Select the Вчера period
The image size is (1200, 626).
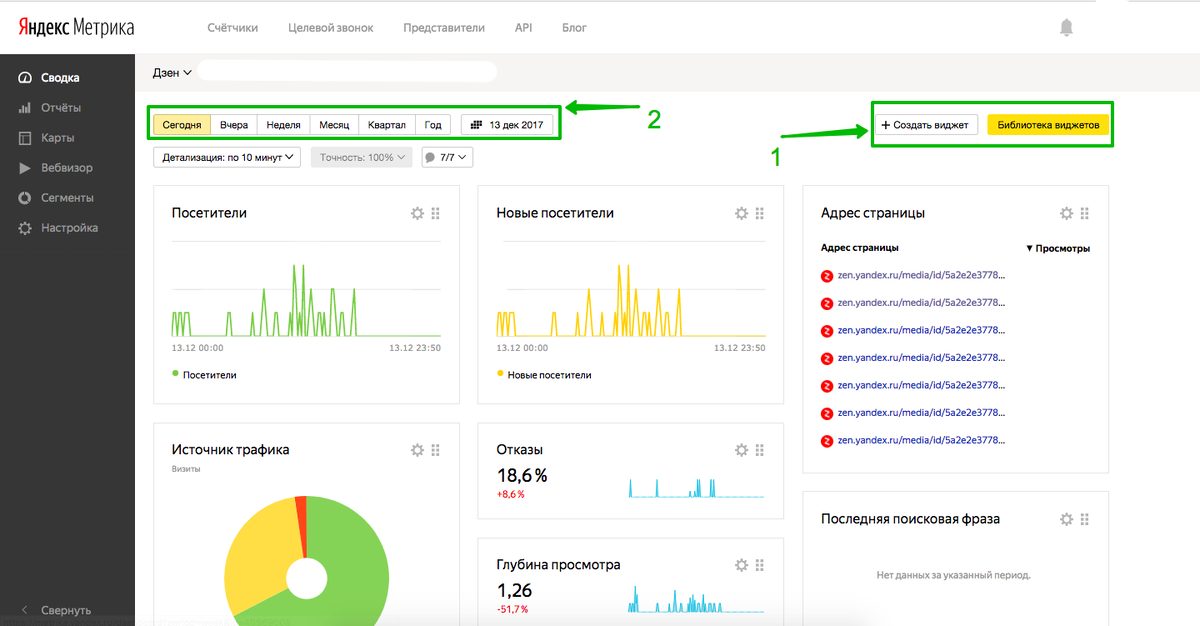click(x=234, y=125)
